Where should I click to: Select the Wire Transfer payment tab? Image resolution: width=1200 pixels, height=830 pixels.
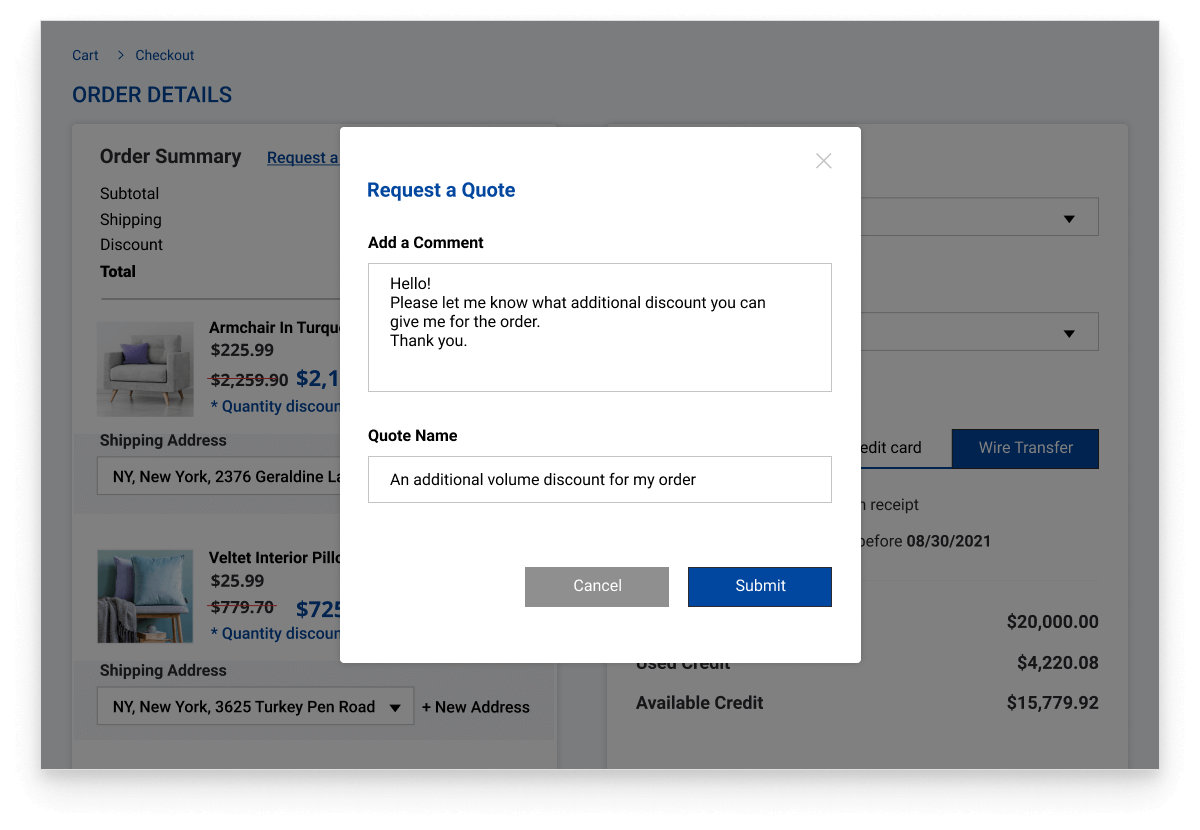pyautogui.click(x=1025, y=448)
